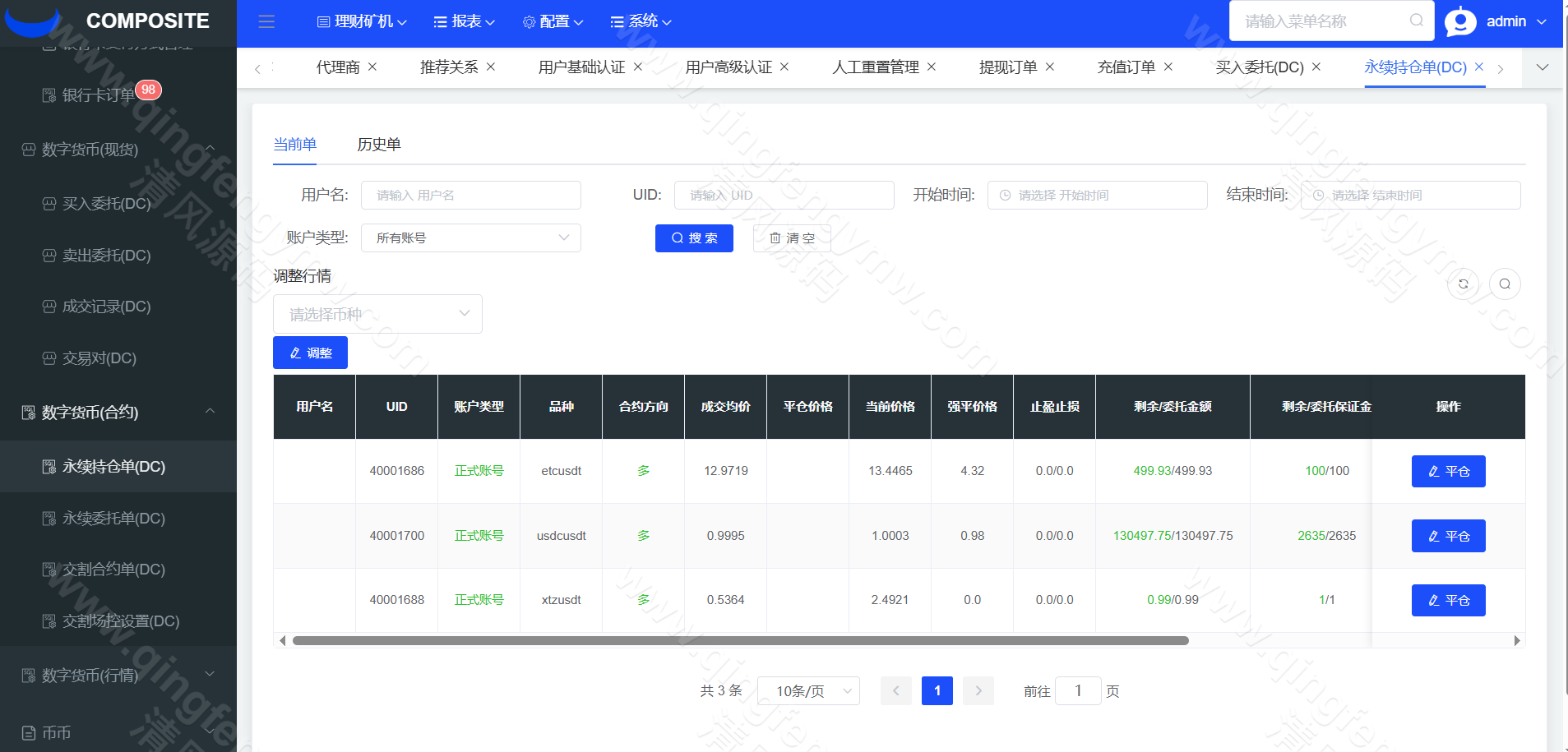The width and height of the screenshot is (1568, 752).
Task: Click 平仓 for UID 40001700
Action: coord(1448,535)
